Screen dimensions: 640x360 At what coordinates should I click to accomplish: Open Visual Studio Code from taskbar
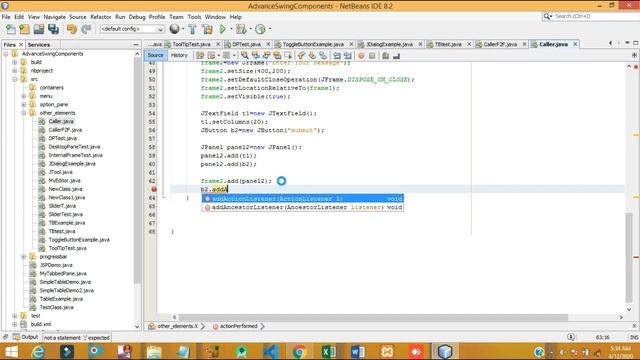click(x=270, y=351)
